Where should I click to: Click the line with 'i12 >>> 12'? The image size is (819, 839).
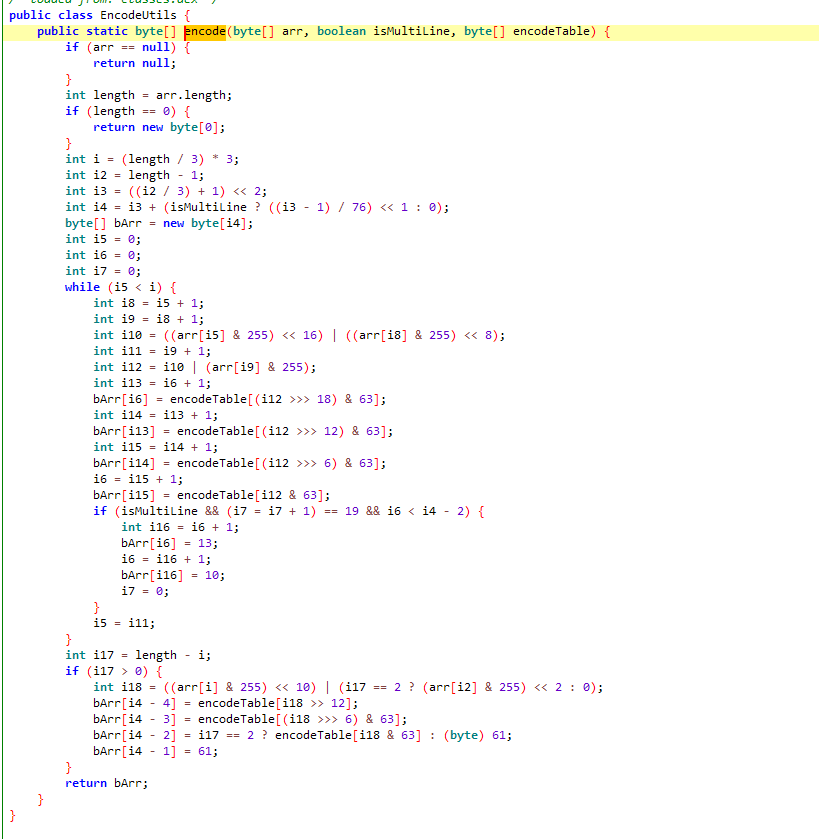243,431
